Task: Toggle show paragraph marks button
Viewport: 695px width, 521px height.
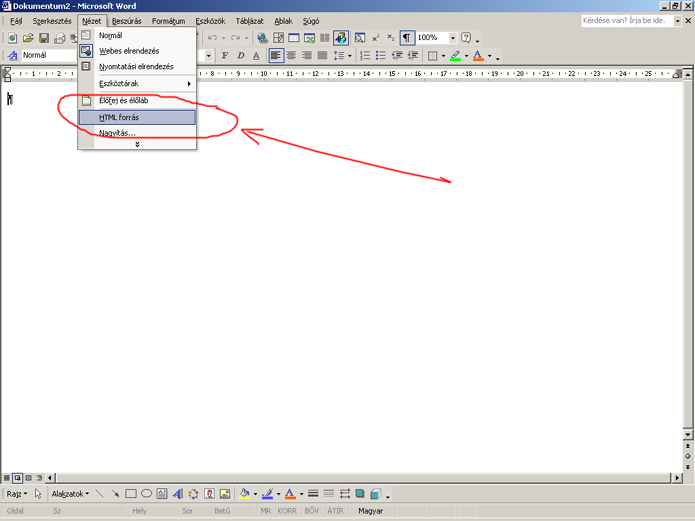Action: (407, 38)
